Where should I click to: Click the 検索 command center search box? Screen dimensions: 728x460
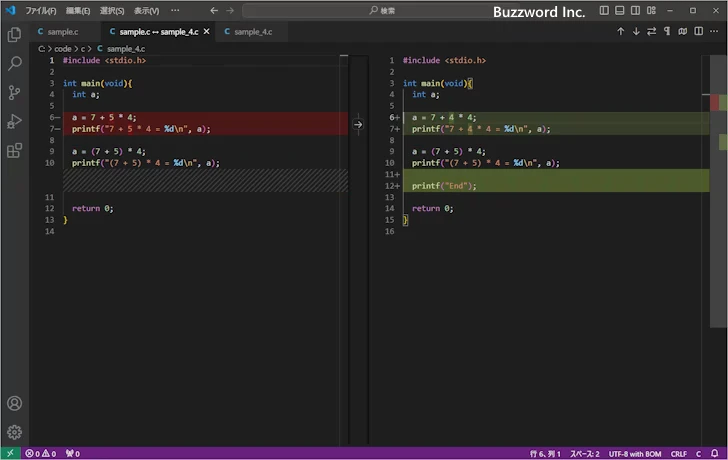(x=380, y=10)
